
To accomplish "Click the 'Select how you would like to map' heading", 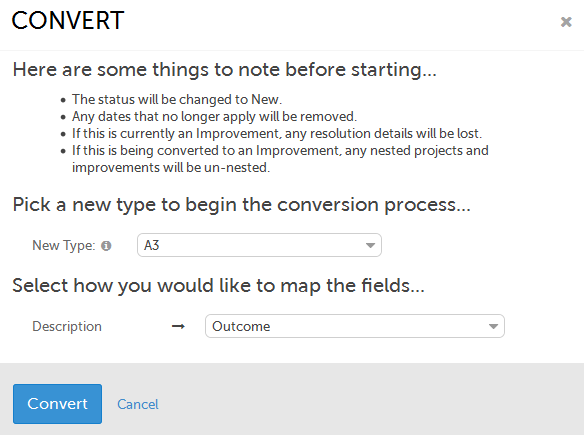I will point(219,286).
